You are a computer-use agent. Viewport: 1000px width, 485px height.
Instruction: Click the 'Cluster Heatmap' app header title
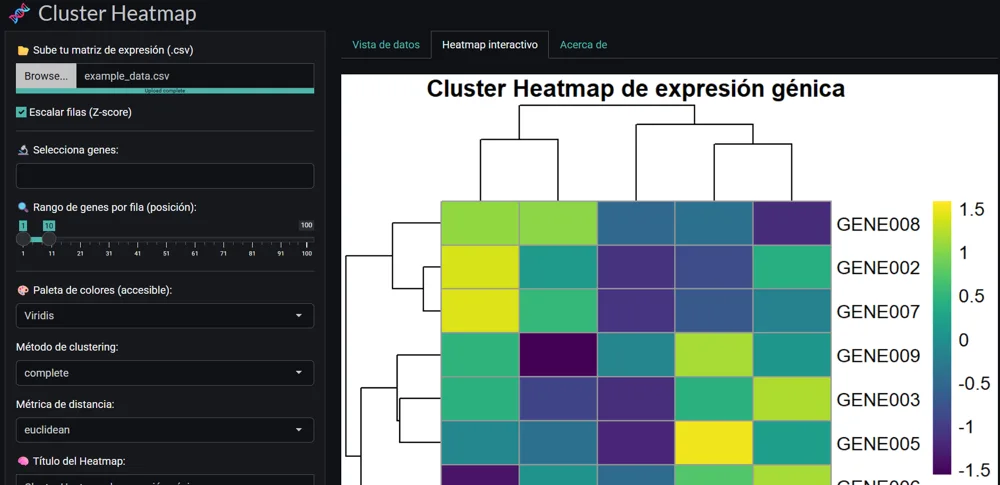117,13
